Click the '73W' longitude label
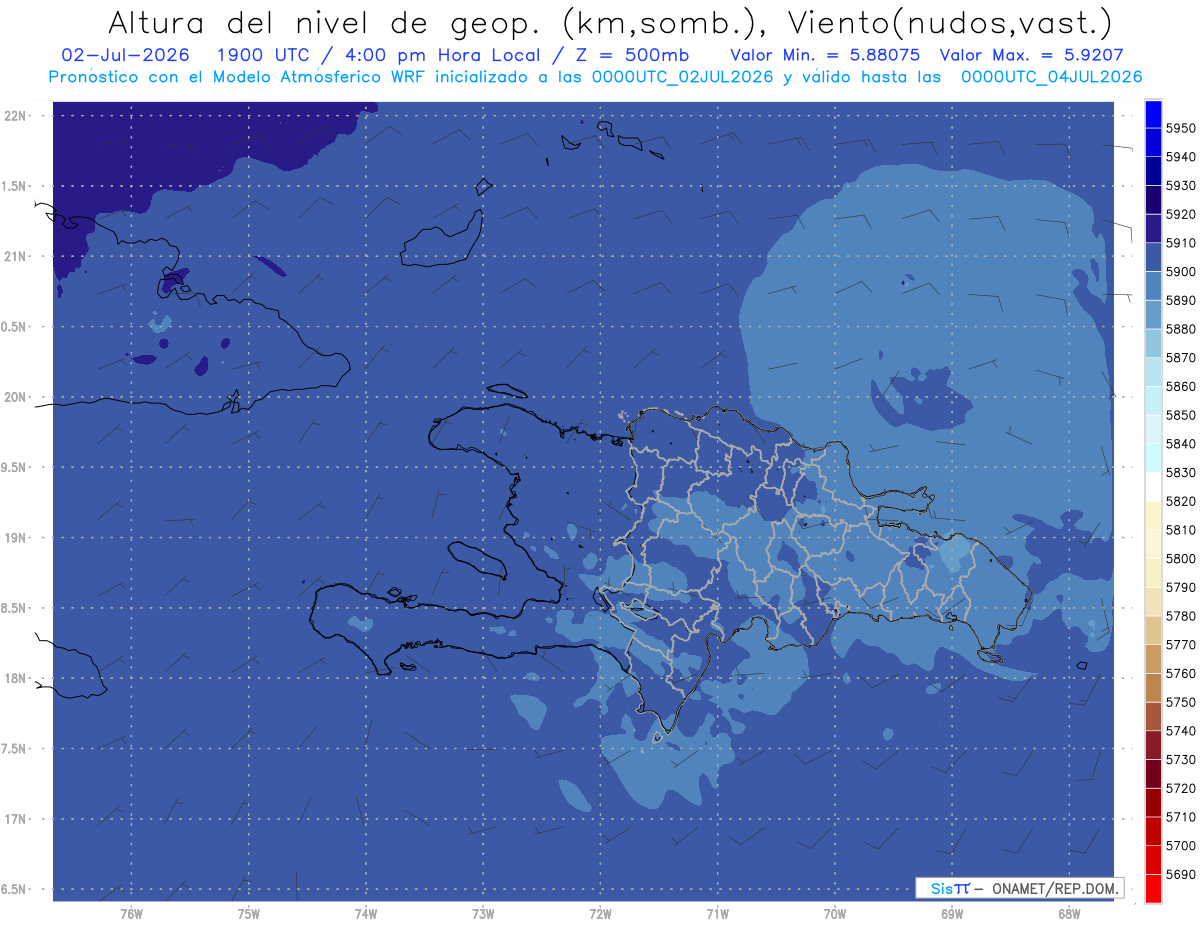 [483, 913]
